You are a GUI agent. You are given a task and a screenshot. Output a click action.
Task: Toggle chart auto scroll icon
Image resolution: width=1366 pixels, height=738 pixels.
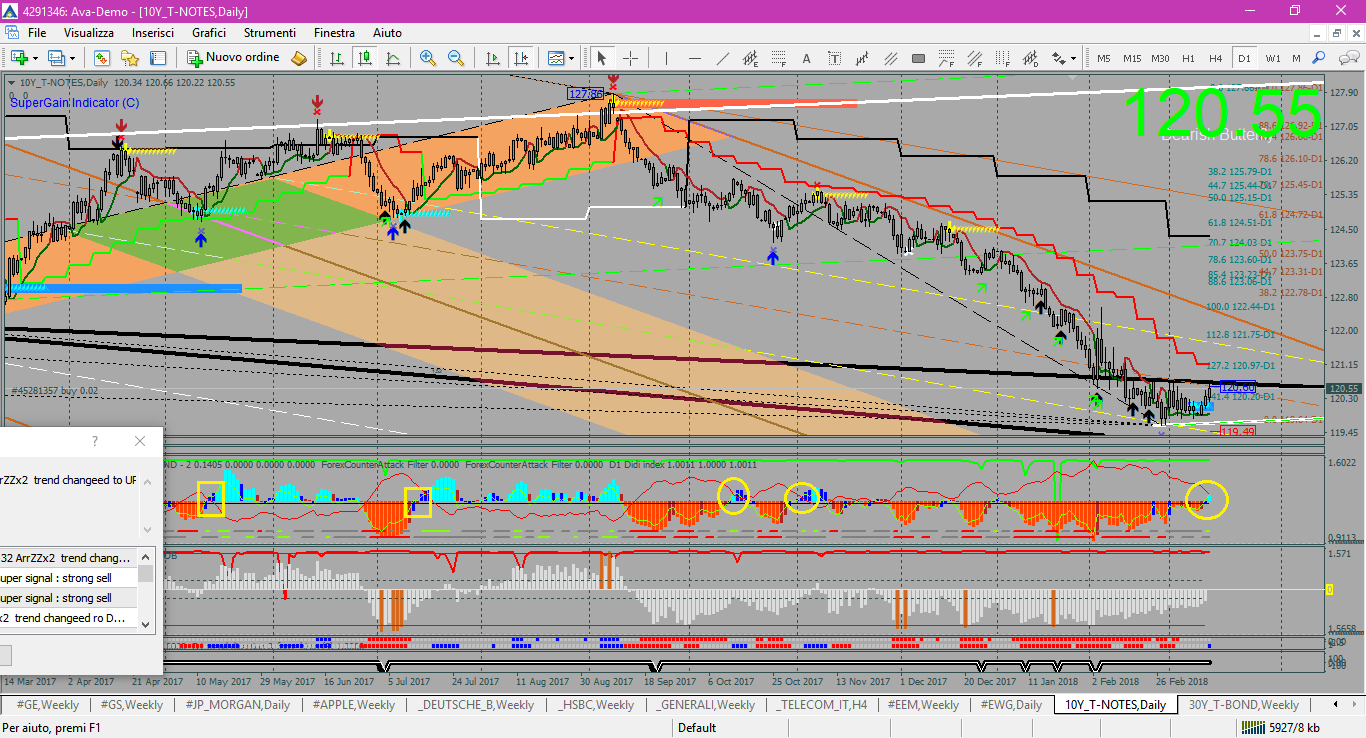pyautogui.click(x=492, y=58)
